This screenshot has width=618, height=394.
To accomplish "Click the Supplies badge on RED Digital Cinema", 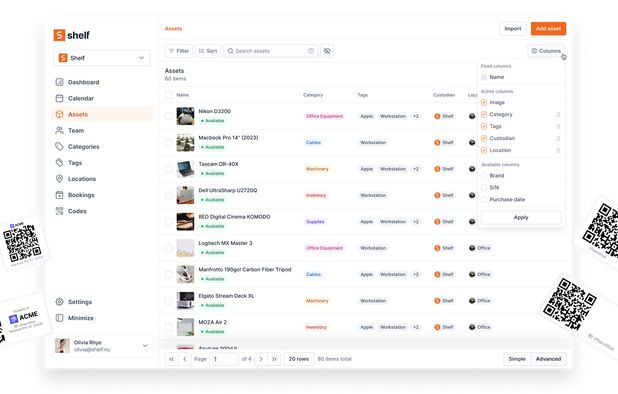I will [x=315, y=222].
